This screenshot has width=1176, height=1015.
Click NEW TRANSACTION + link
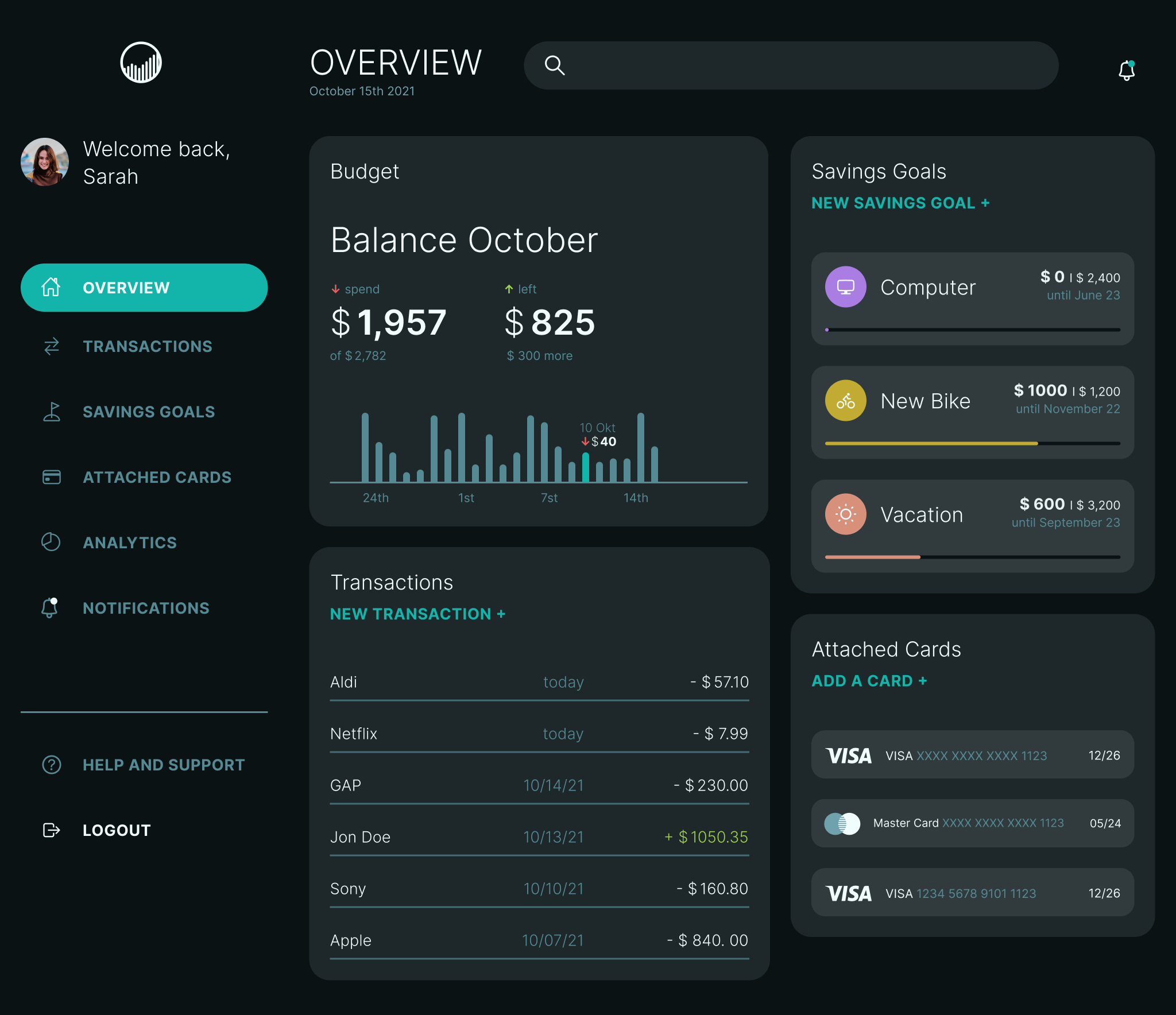pos(417,614)
